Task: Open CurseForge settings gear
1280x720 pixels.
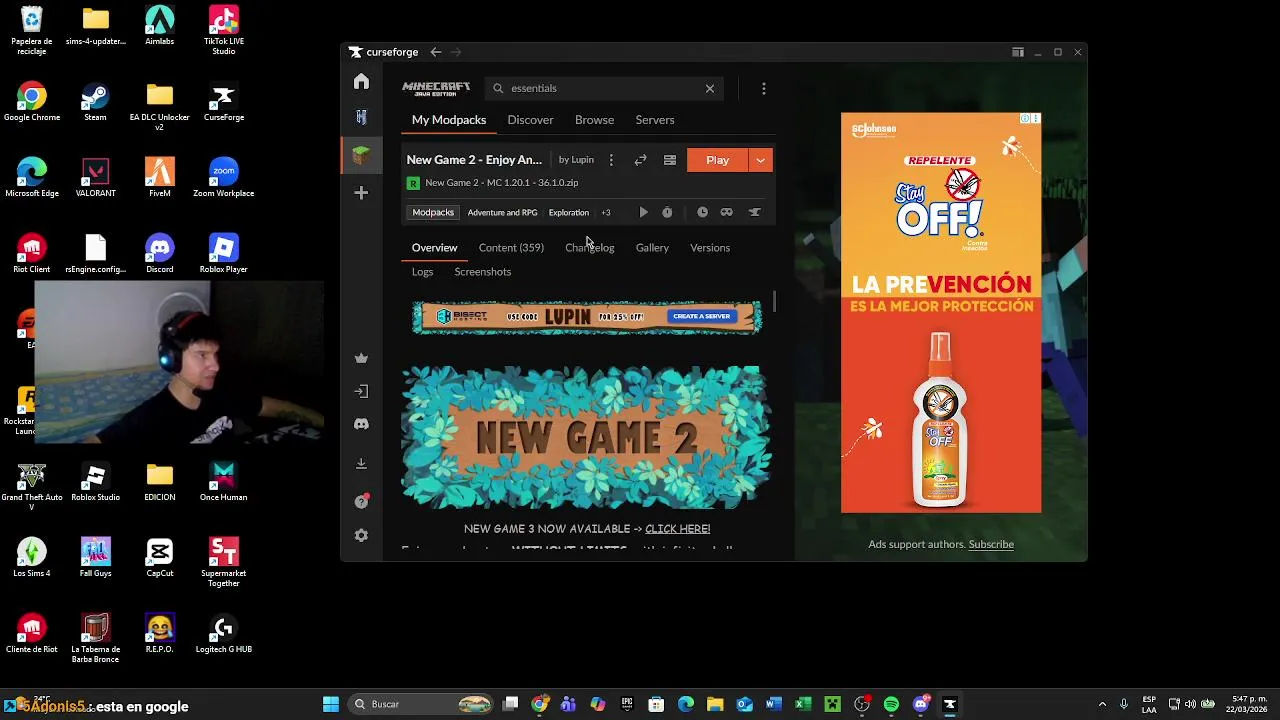Action: coord(361,535)
